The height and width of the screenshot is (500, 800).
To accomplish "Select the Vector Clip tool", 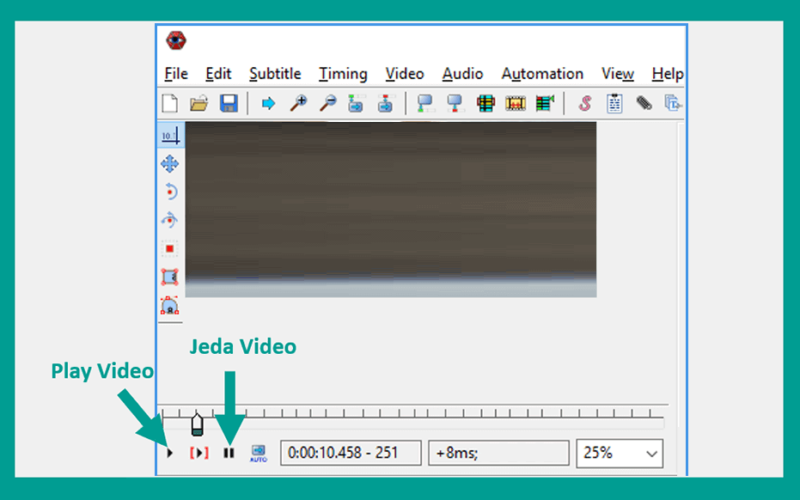I will pos(169,306).
